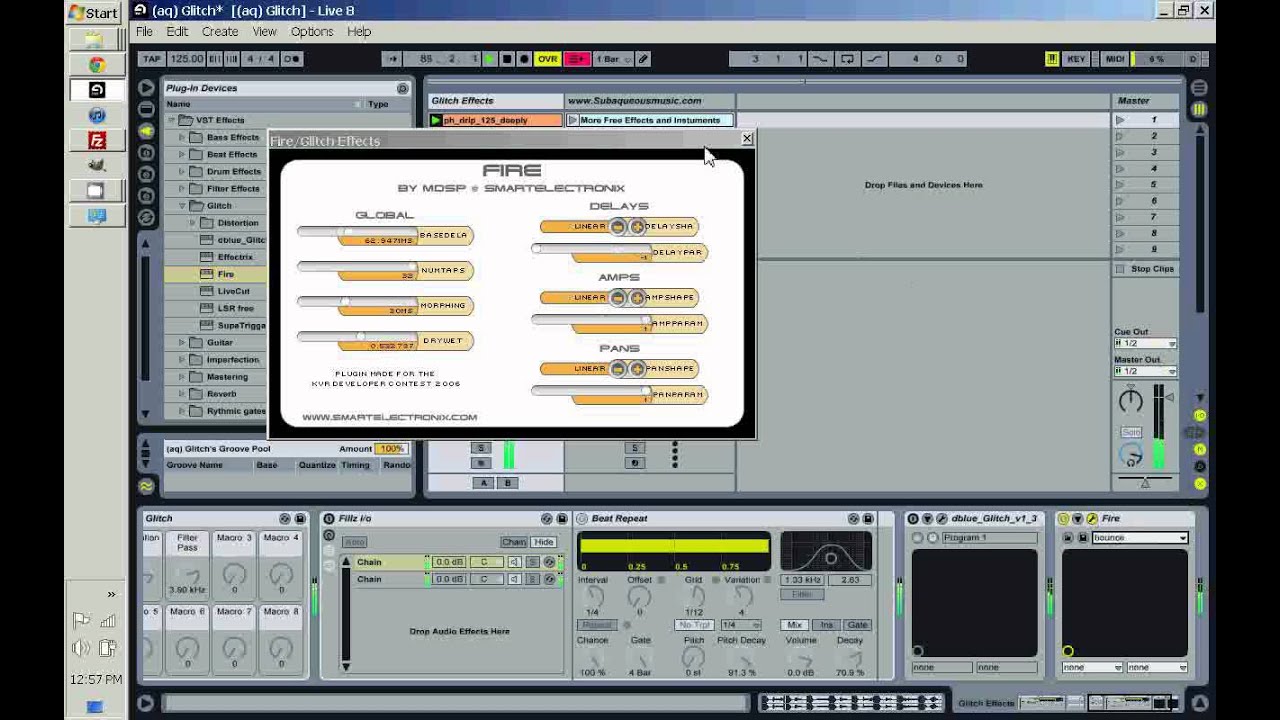Open the File menu
This screenshot has height=720, width=1280.
pyautogui.click(x=145, y=32)
